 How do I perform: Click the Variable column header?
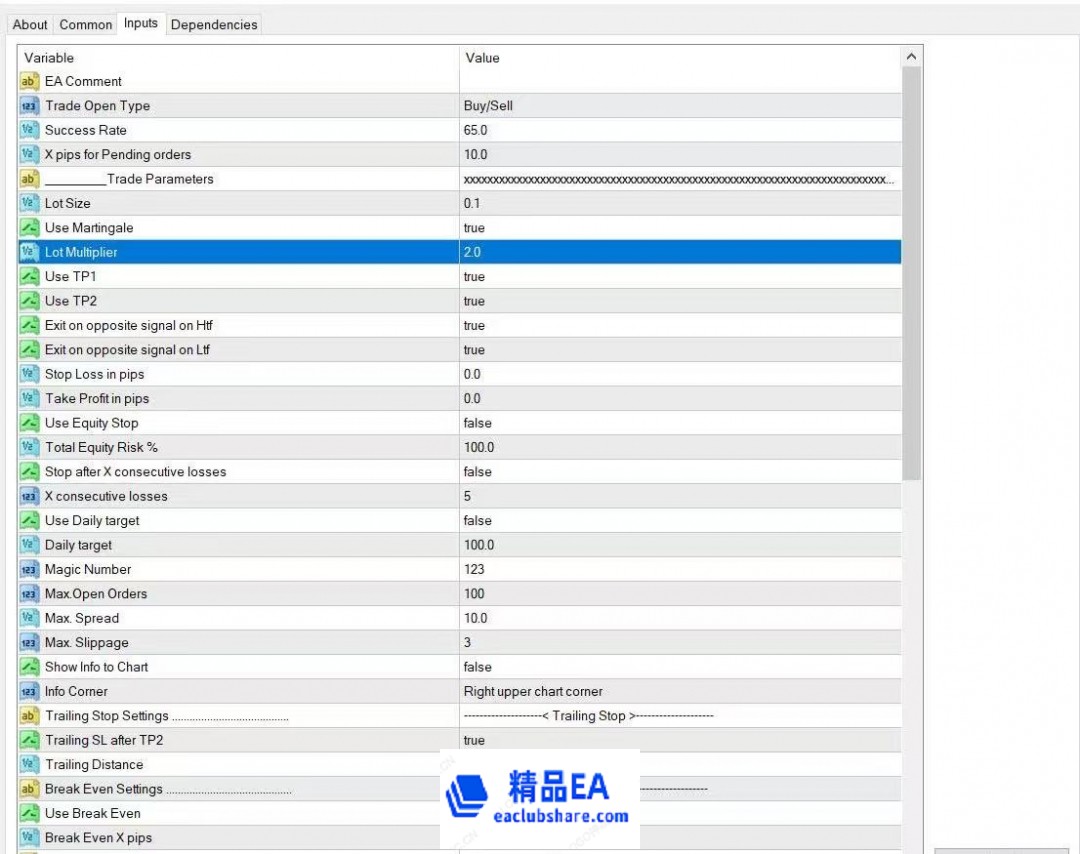tap(238, 58)
